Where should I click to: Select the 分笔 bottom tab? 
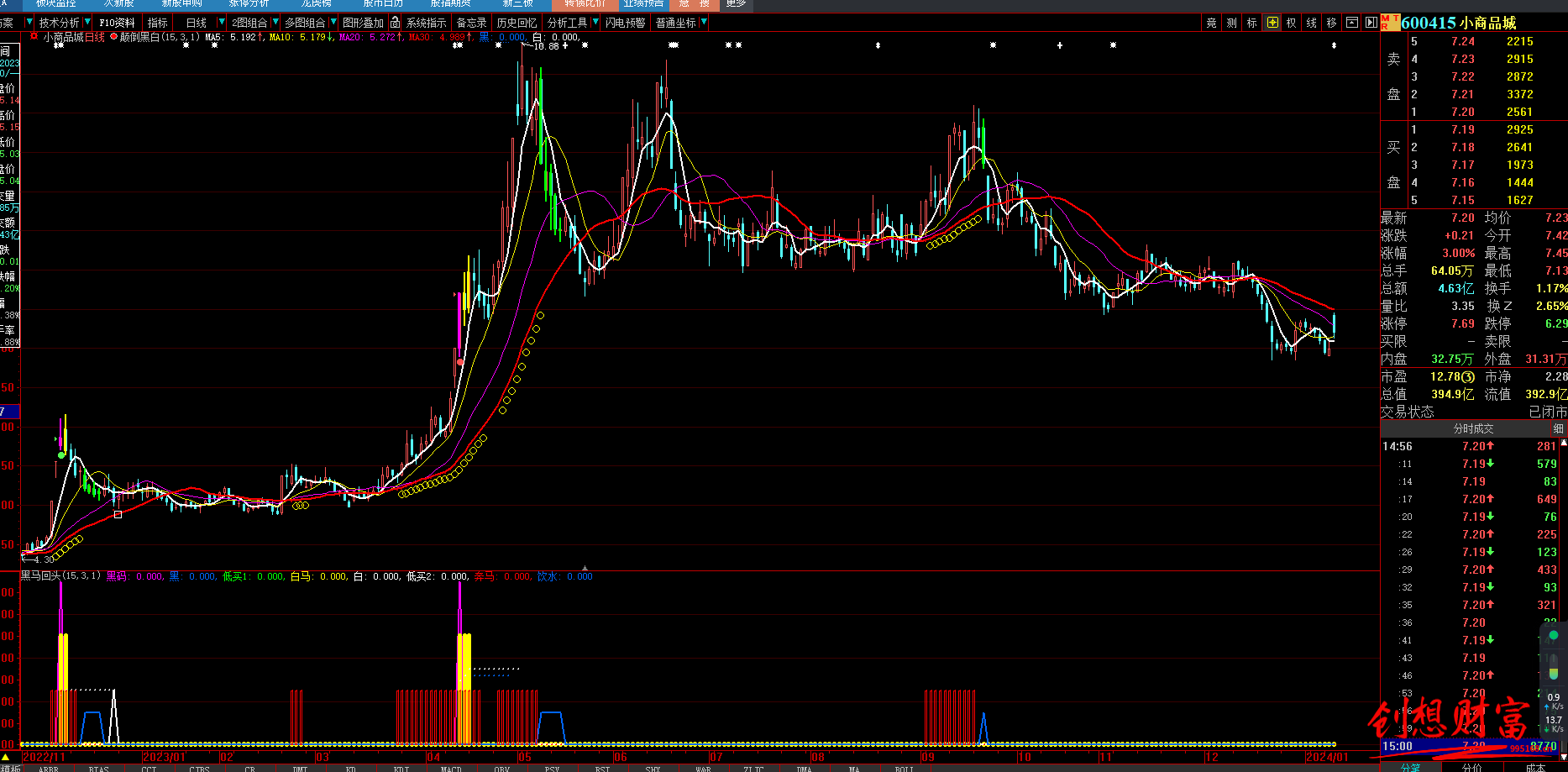pyautogui.click(x=1410, y=767)
